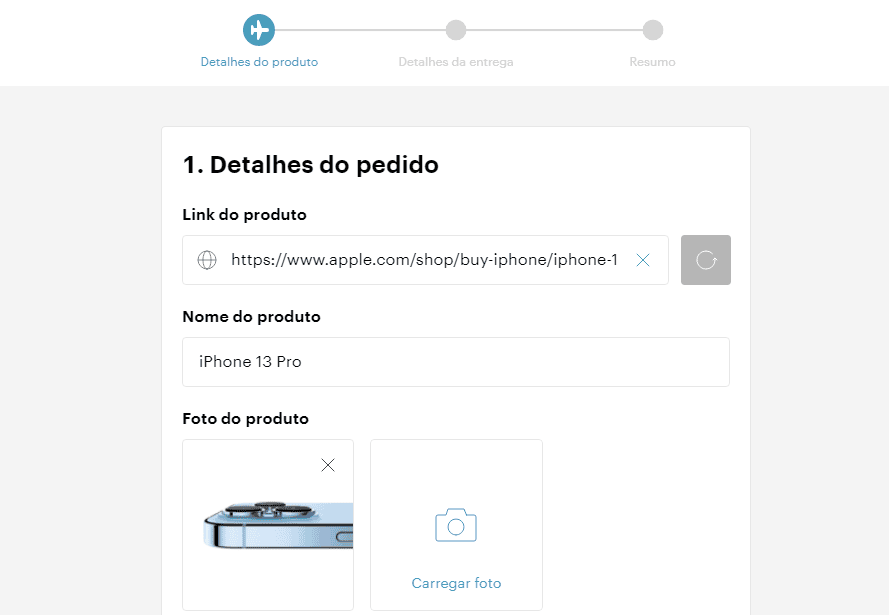
Task: Click the globe icon in link field
Action: pyautogui.click(x=207, y=260)
